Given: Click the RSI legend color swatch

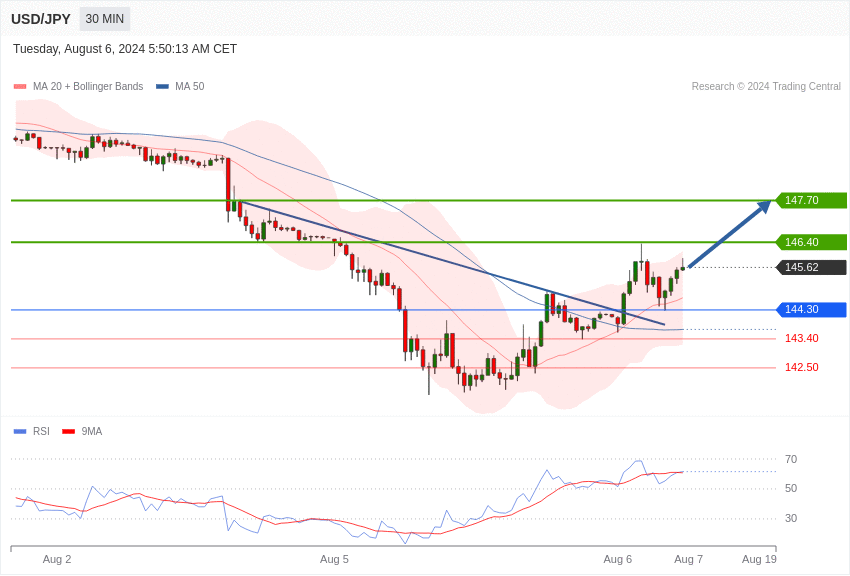Looking at the screenshot, I should (20, 432).
